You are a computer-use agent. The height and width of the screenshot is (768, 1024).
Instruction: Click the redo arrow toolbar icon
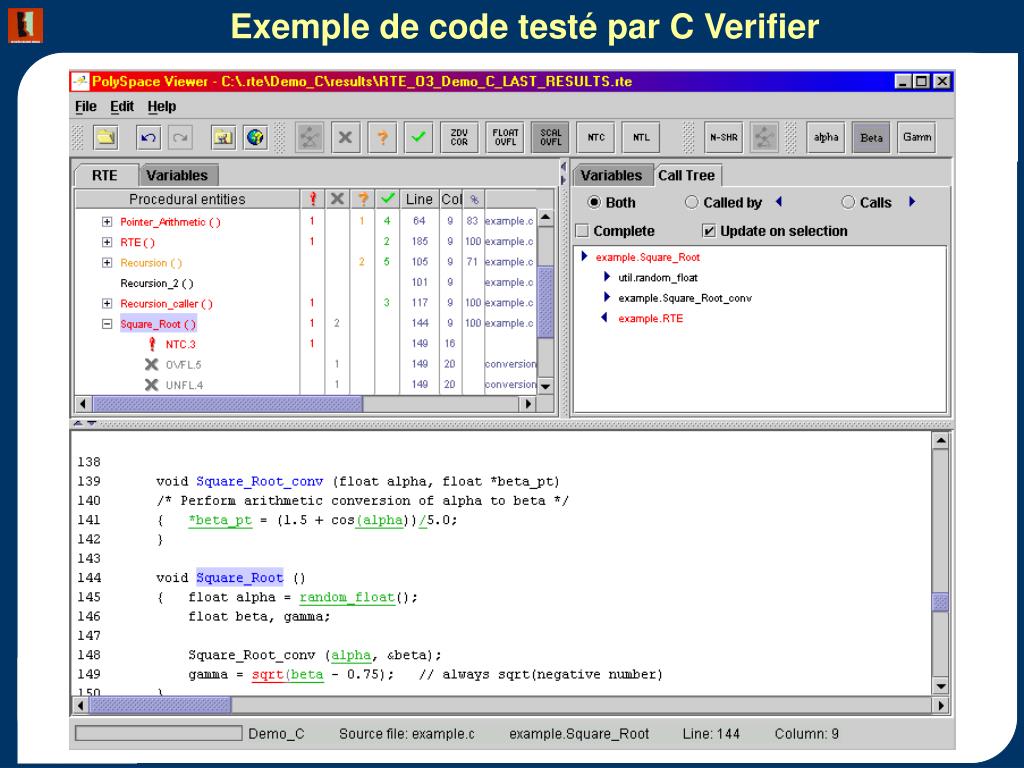pos(180,137)
